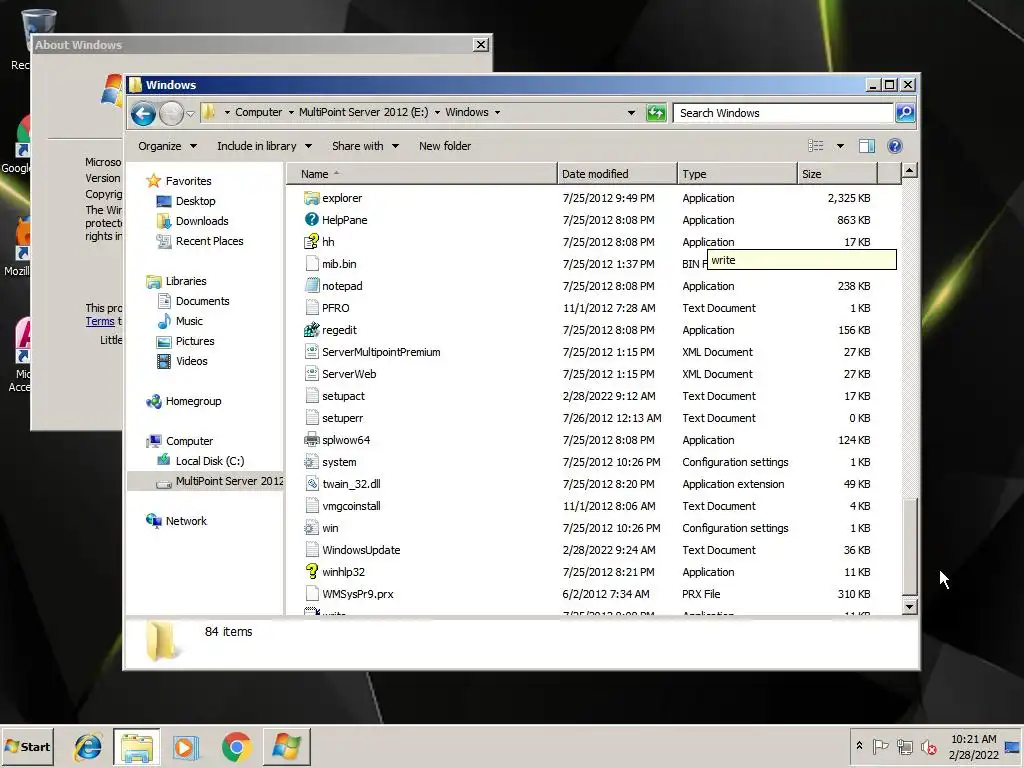
Task: Select the notepad application icon
Action: [x=312, y=286]
